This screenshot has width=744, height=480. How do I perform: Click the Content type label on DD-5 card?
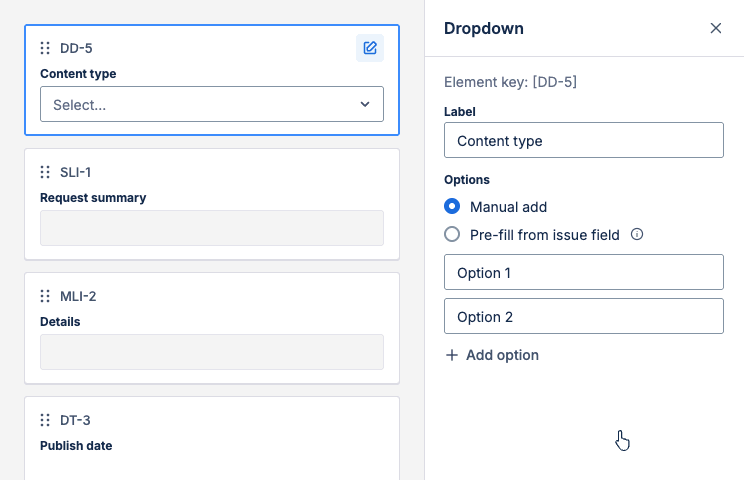coord(78,74)
